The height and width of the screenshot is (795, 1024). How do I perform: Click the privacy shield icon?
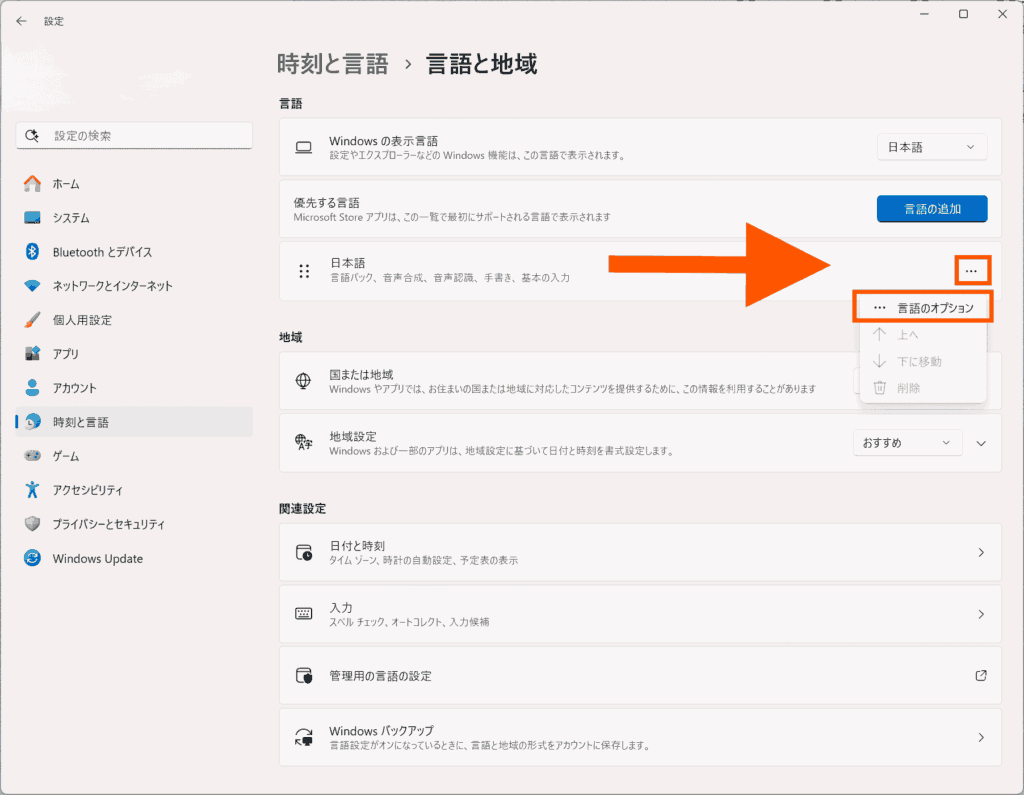32,524
